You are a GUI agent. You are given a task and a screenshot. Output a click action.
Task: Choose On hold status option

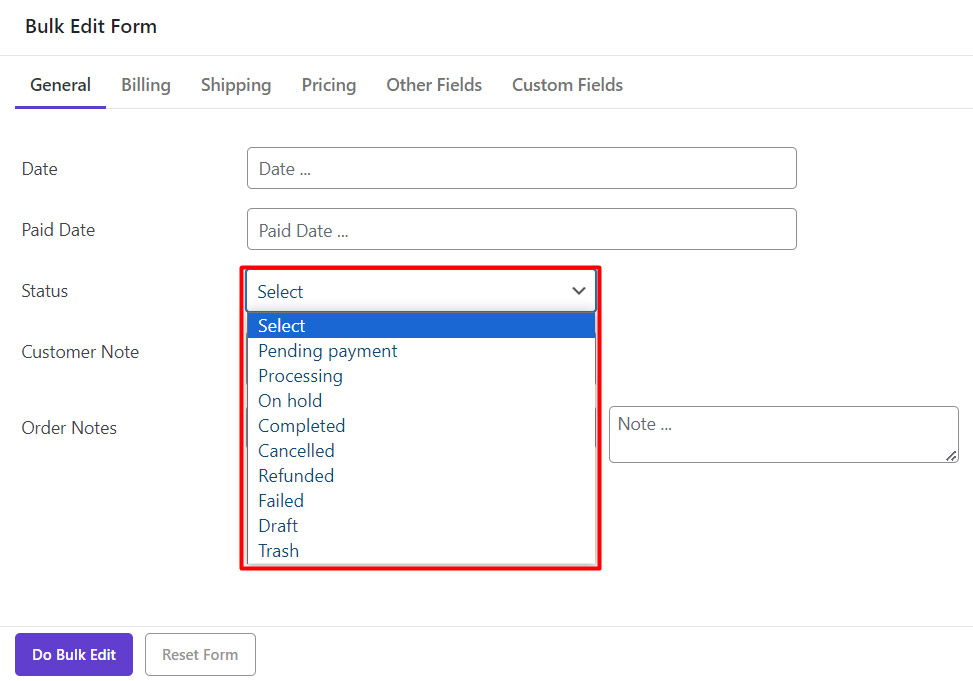click(290, 401)
